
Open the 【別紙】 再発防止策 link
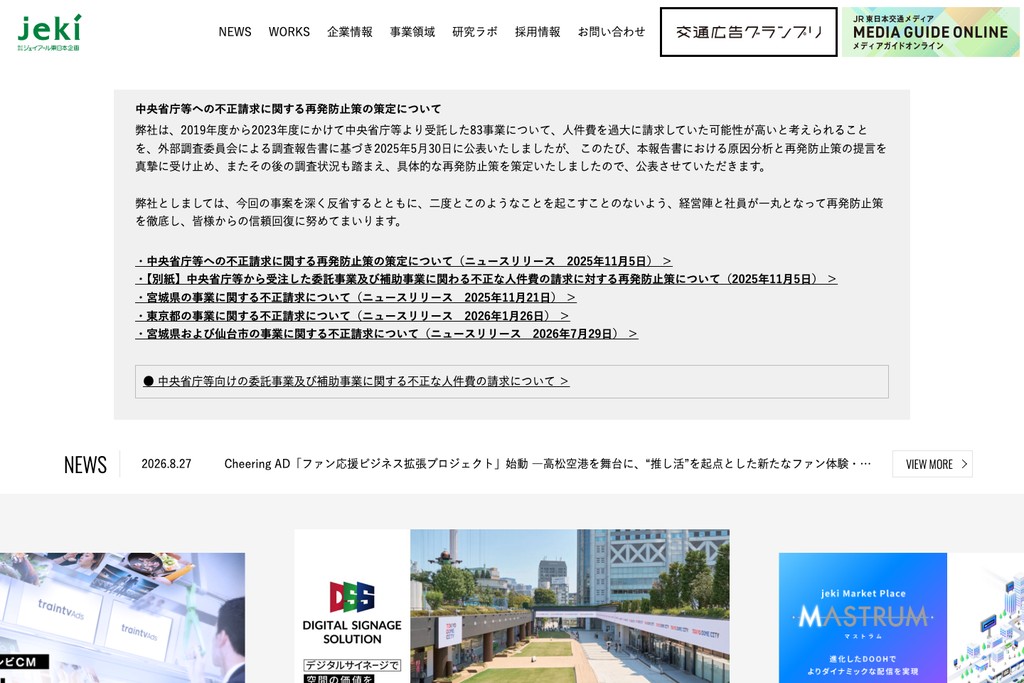tap(486, 279)
